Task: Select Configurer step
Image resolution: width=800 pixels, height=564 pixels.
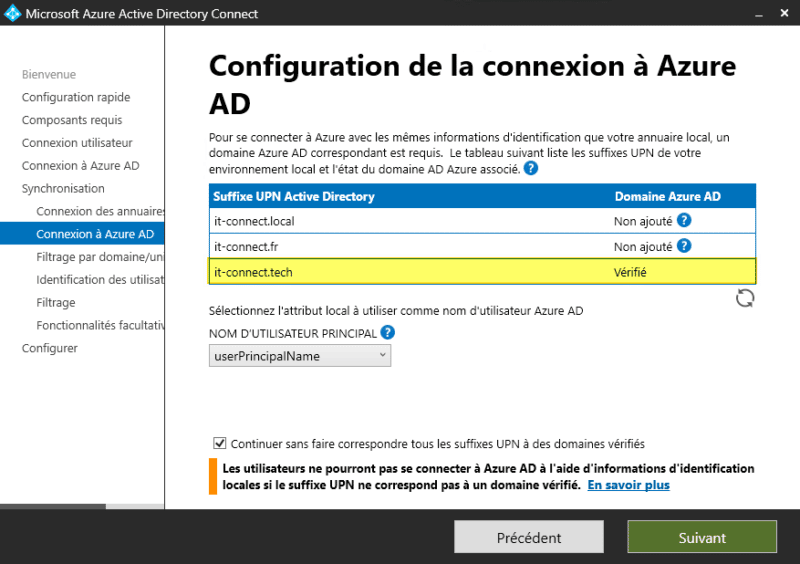Action: 50,348
